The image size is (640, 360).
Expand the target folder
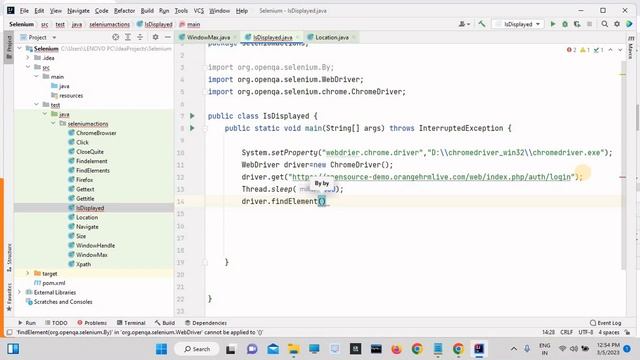pyautogui.click(x=28, y=273)
